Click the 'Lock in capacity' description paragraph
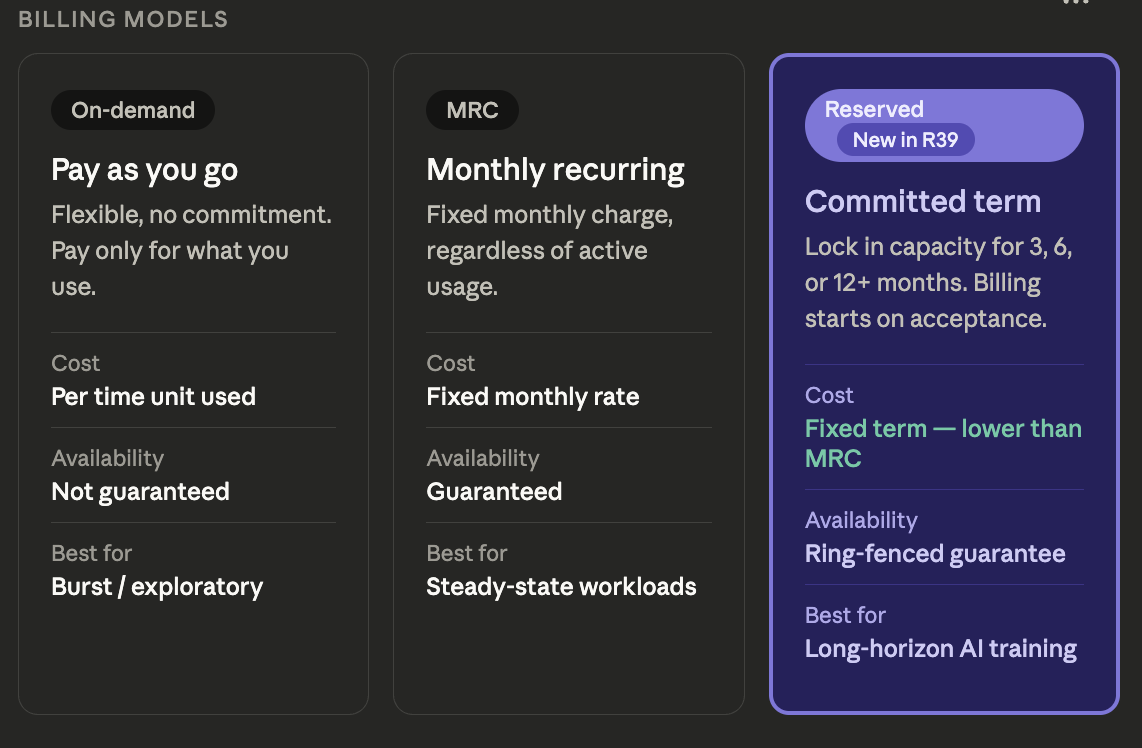 pyautogui.click(x=938, y=283)
